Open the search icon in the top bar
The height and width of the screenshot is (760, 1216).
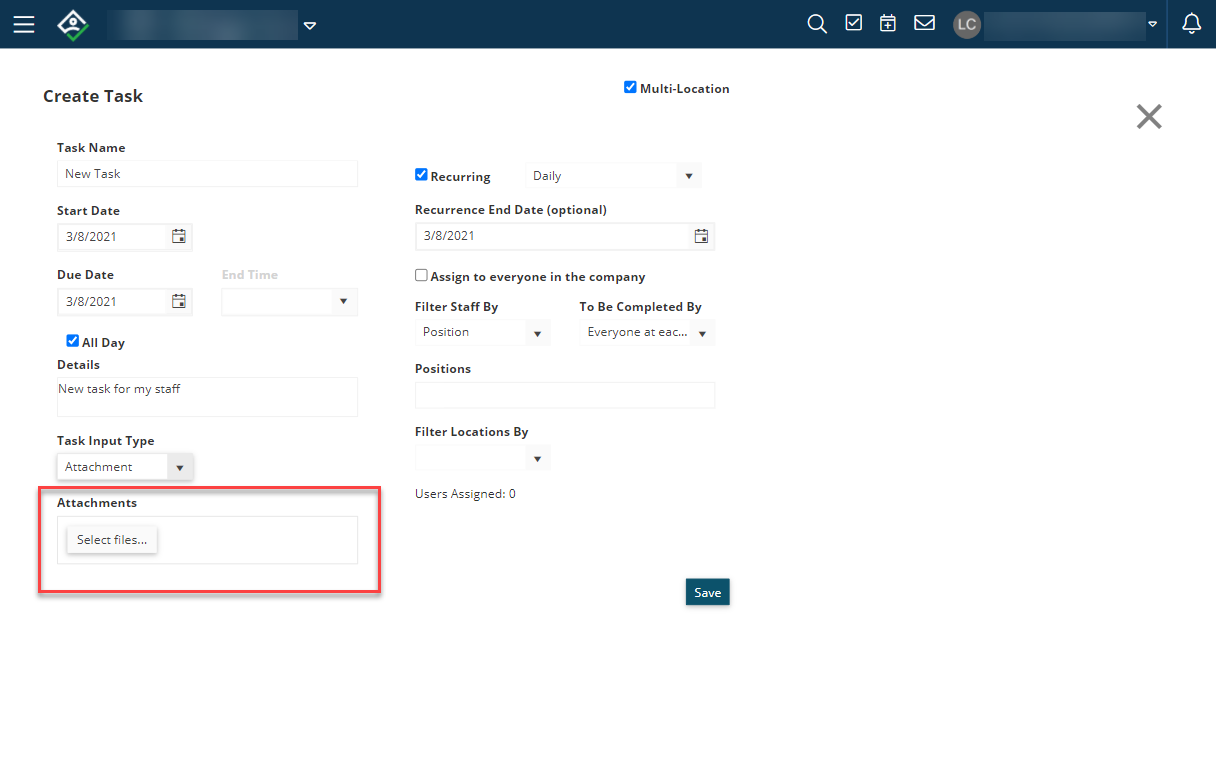(816, 23)
